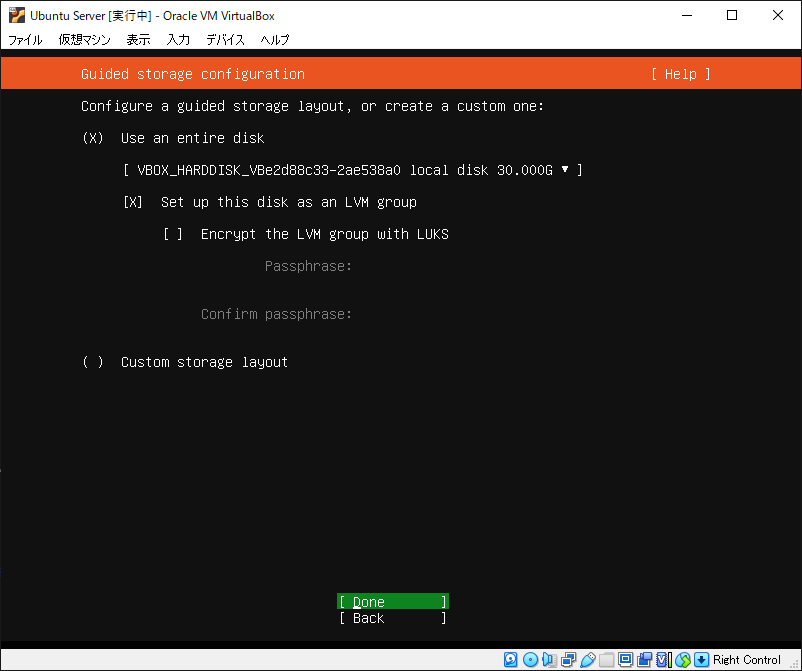
Task: Close the VirtualBox window
Action: (x=777, y=15)
